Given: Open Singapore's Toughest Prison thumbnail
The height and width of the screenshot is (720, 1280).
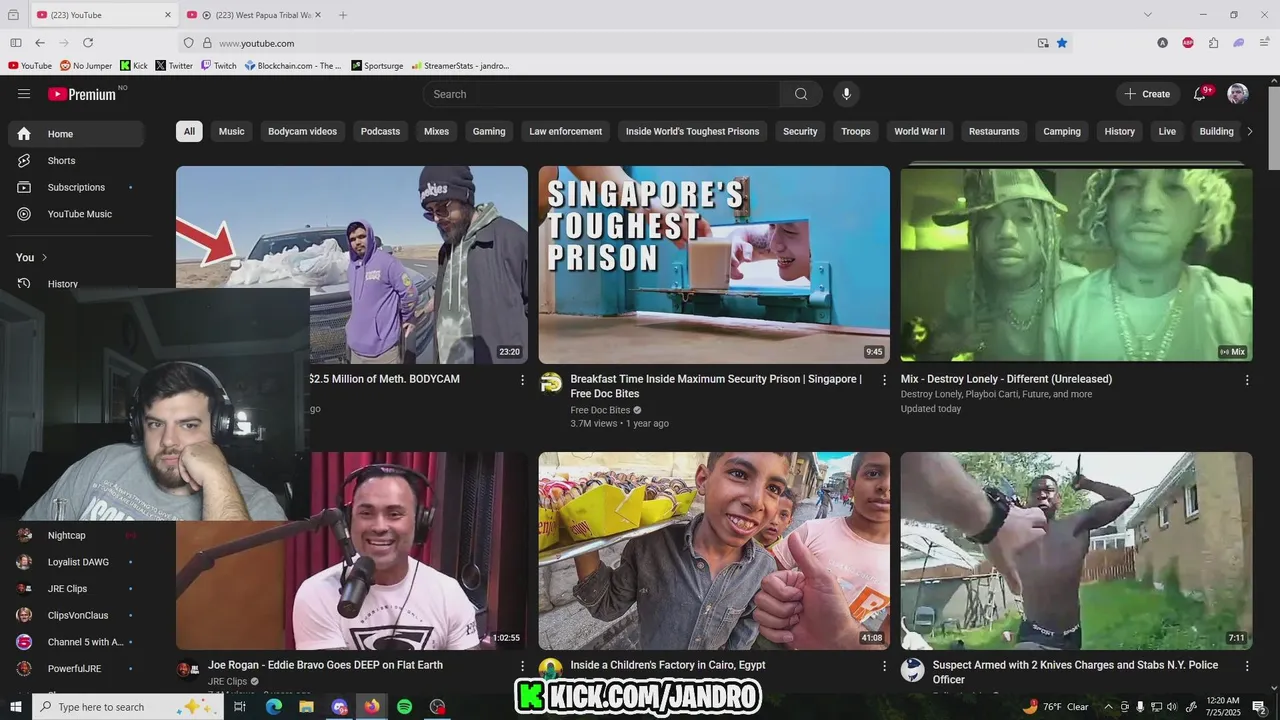Looking at the screenshot, I should pos(714,265).
